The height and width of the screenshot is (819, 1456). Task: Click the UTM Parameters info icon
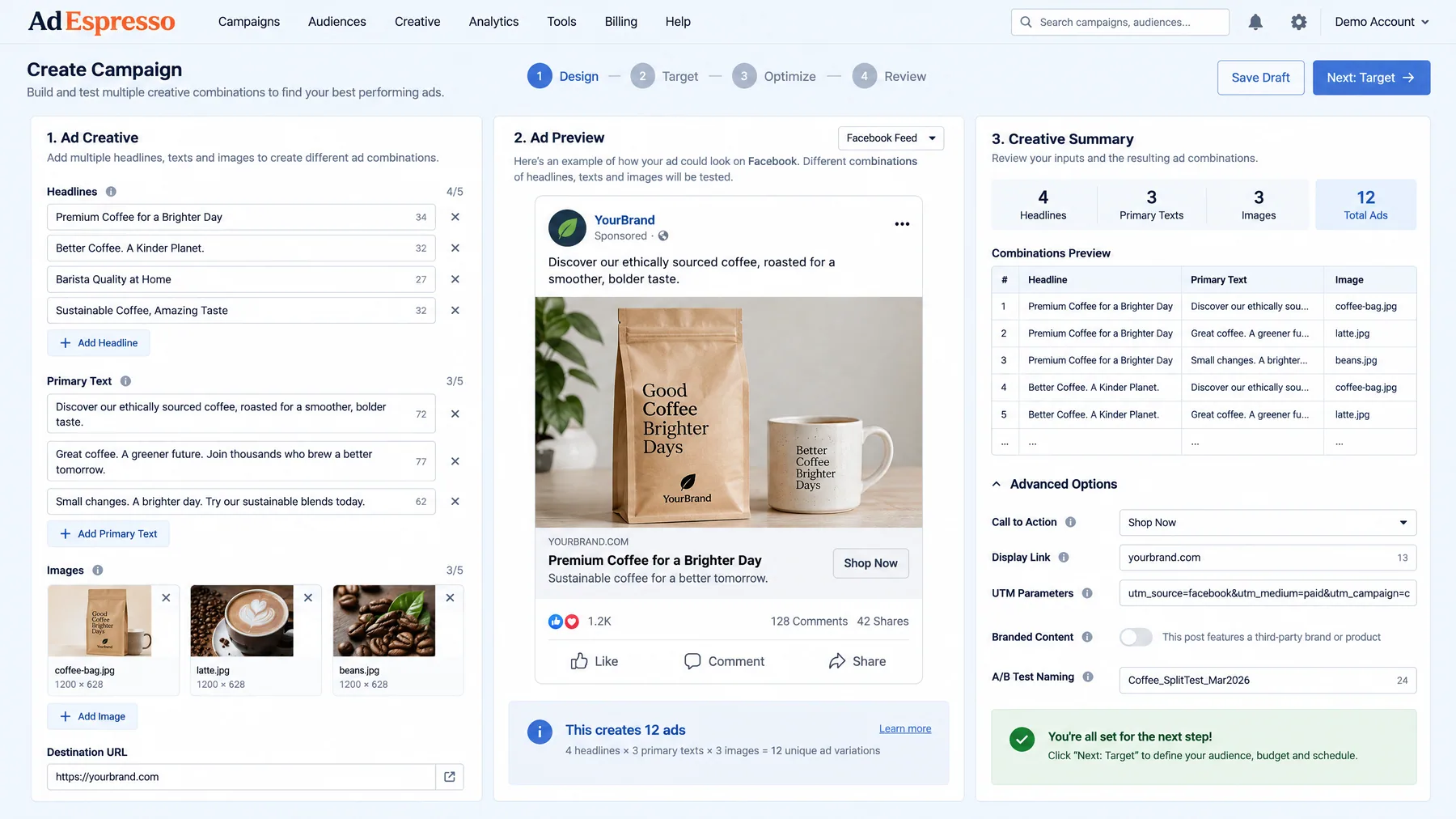point(1087,593)
